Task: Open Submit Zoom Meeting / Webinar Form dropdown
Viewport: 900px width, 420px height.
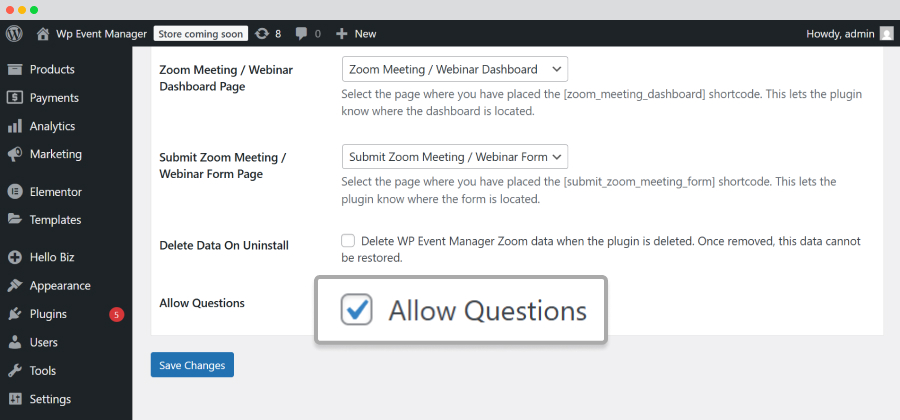Action: tap(455, 157)
